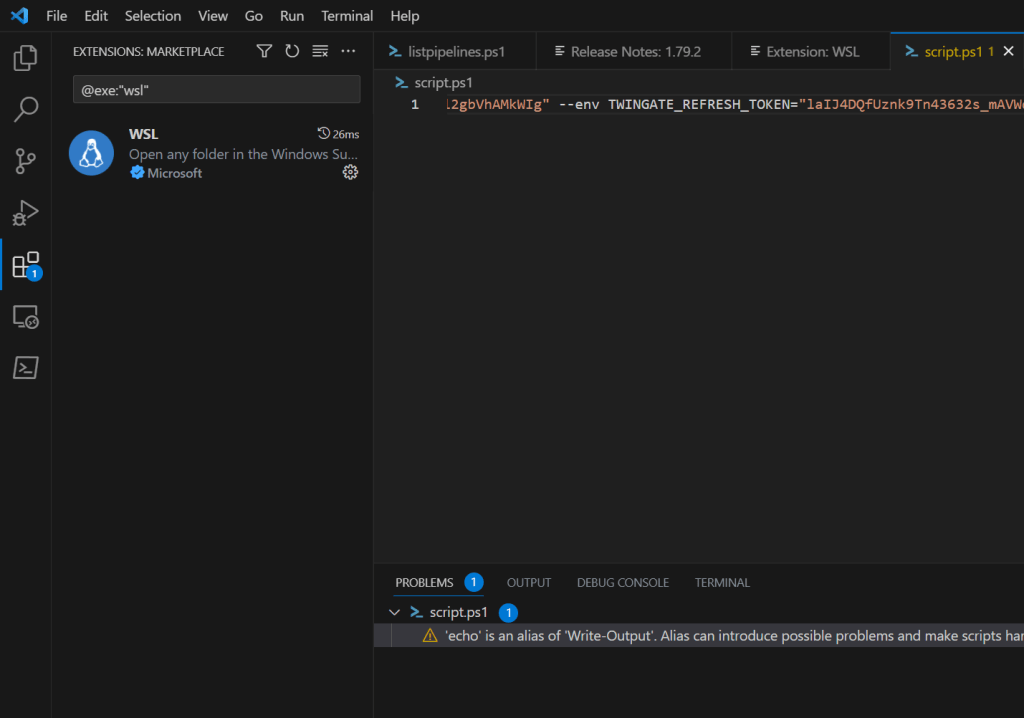
Task: Click the Microsoft publisher name
Action: pos(174,173)
